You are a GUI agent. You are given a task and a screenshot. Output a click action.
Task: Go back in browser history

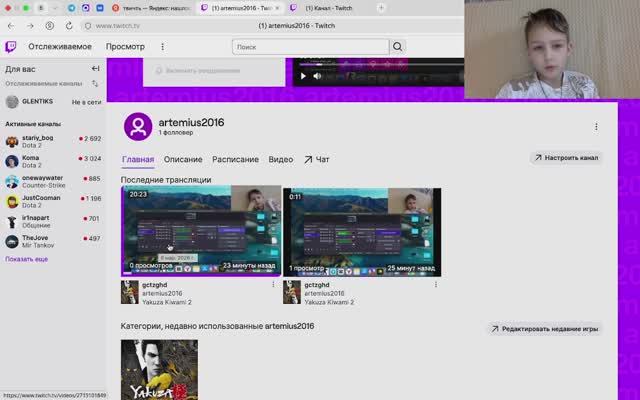(x=11, y=26)
